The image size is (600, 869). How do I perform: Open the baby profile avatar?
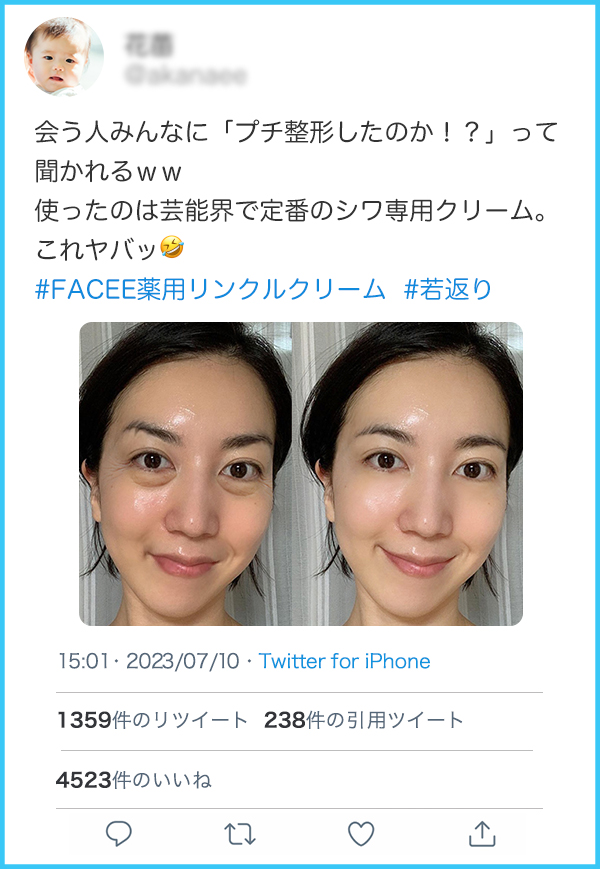64,57
